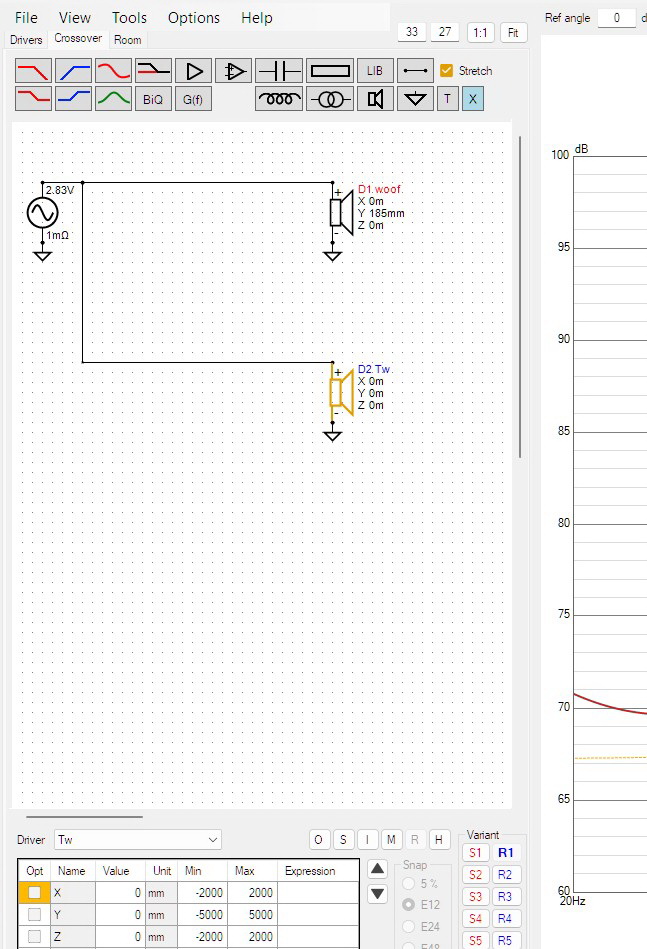Open the File menu
Viewport: 647px width, 949px height.
26,18
